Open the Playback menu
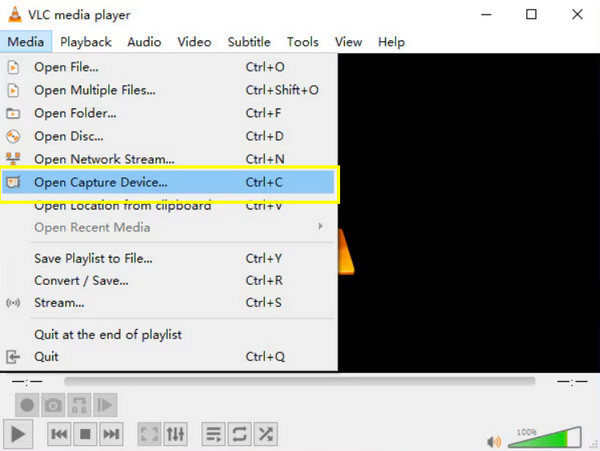Viewport: 600px width, 451px height. pos(86,42)
